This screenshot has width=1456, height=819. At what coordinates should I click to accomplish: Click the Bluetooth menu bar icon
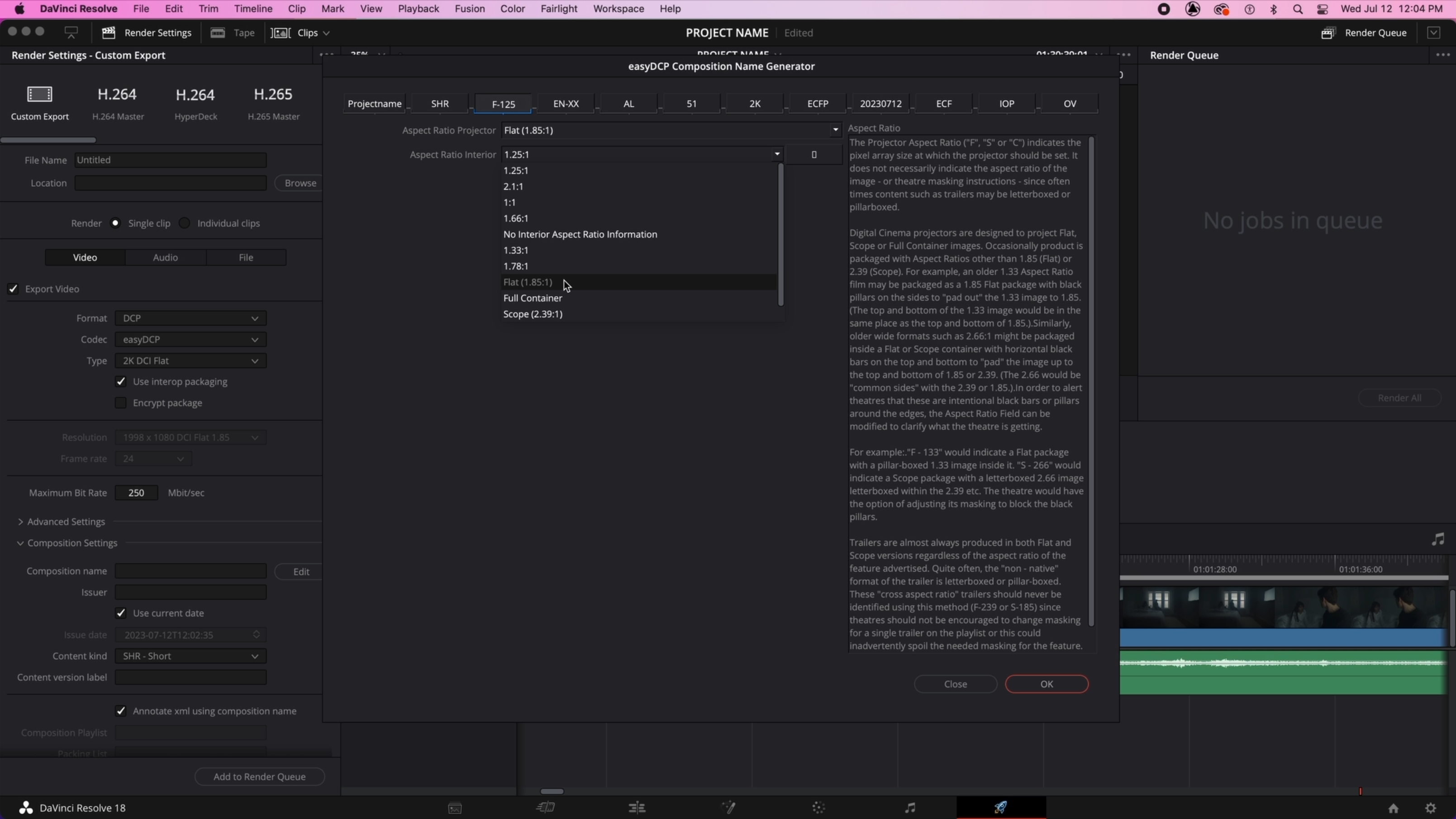point(1274,9)
